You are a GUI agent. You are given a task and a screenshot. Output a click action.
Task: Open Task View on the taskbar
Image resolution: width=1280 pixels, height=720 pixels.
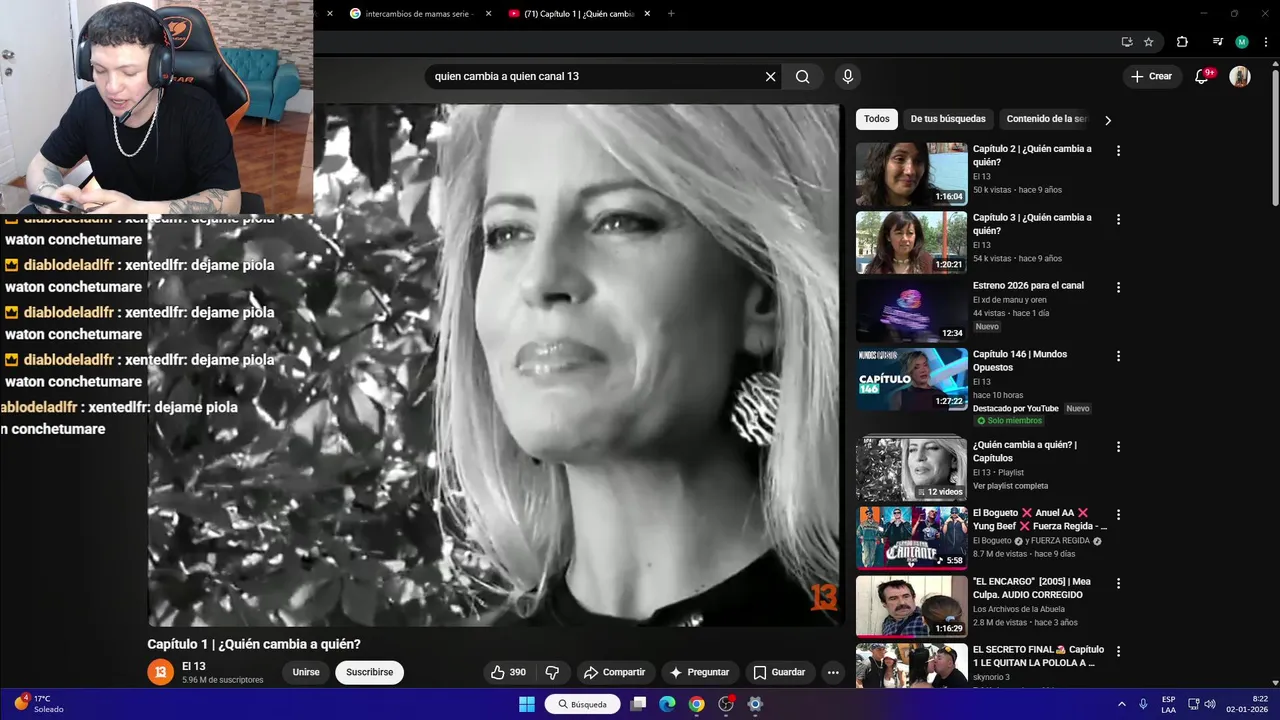click(638, 704)
